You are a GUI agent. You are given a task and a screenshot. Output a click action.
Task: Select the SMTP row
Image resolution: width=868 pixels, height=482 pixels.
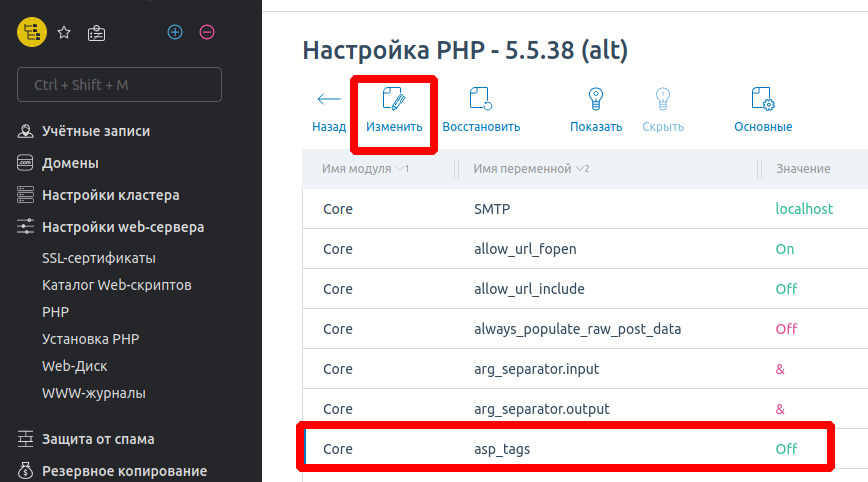(x=585, y=209)
